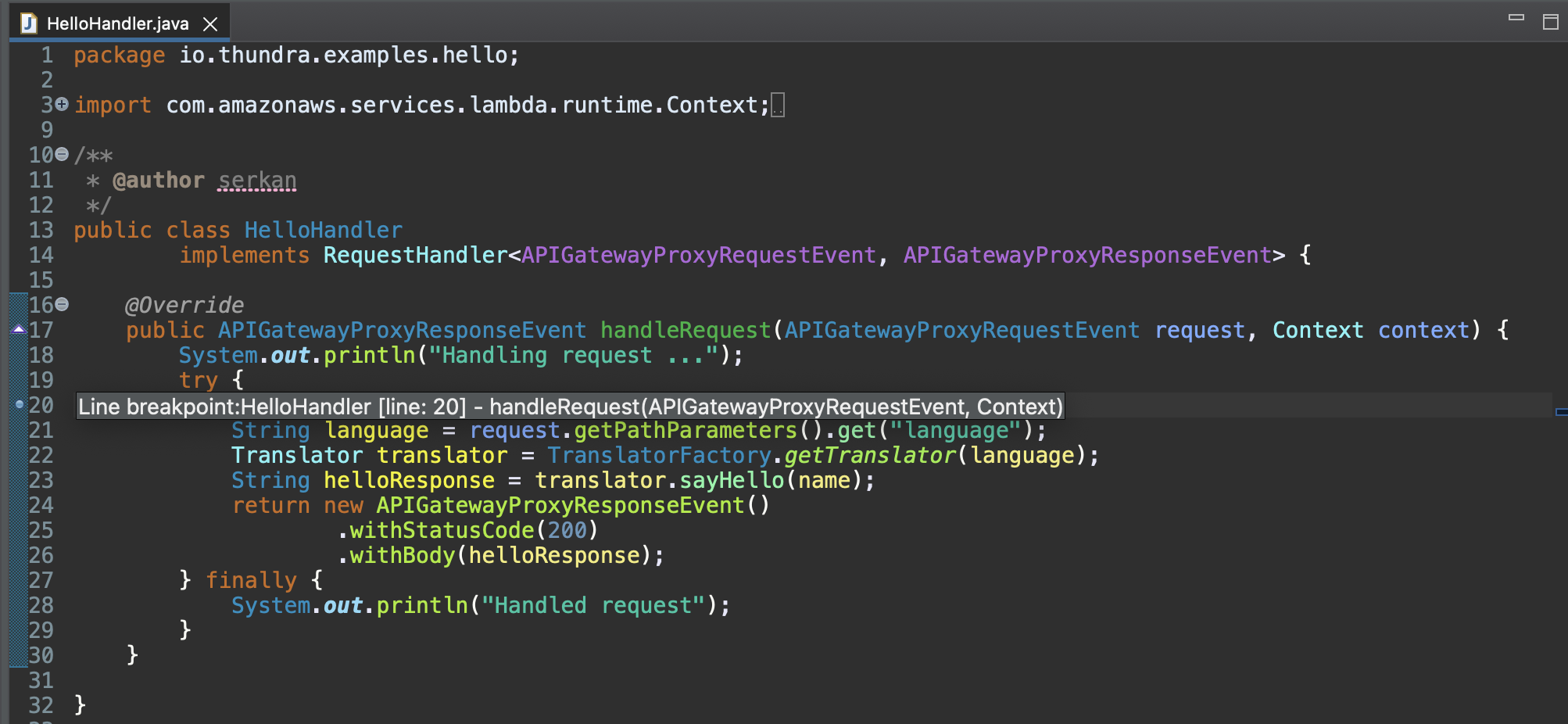Click the "Handled request" string literal
This screenshot has width=1568, height=724.
pyautogui.click(x=593, y=605)
